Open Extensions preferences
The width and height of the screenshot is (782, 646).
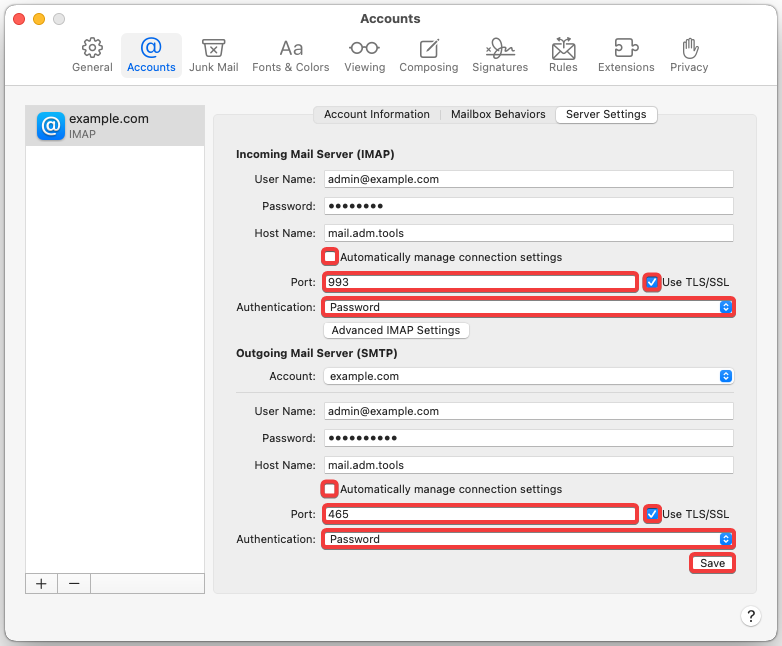626,55
